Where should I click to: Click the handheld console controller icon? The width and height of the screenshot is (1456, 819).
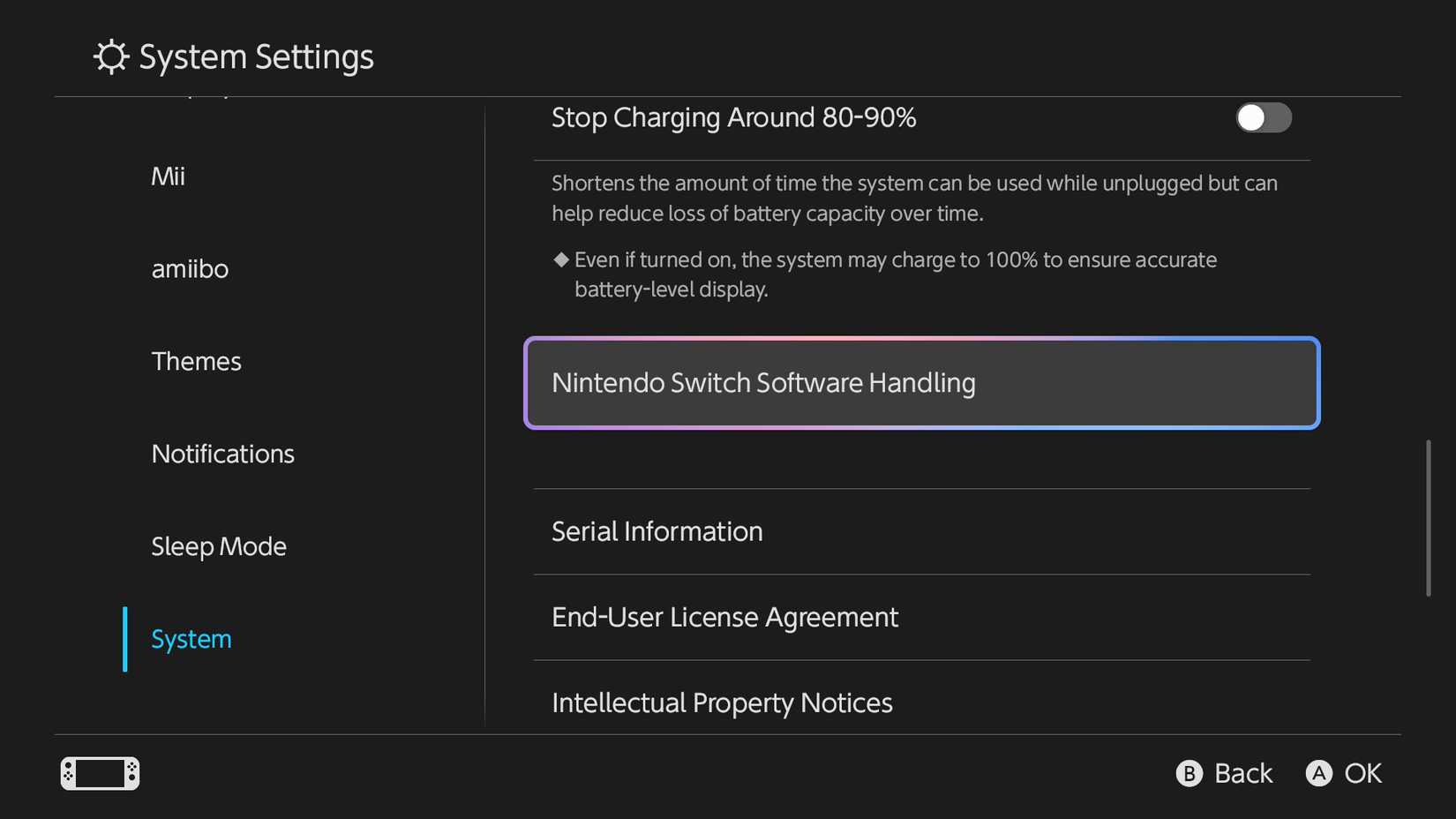(x=100, y=773)
